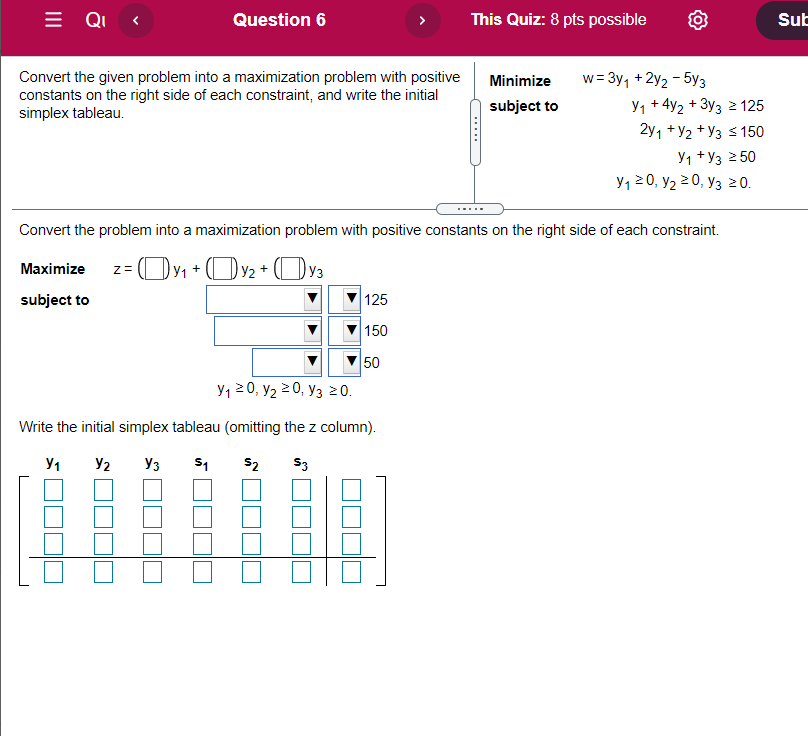808x736 pixels.
Task: Click the second row y1 tableau cell
Action: click(x=54, y=517)
